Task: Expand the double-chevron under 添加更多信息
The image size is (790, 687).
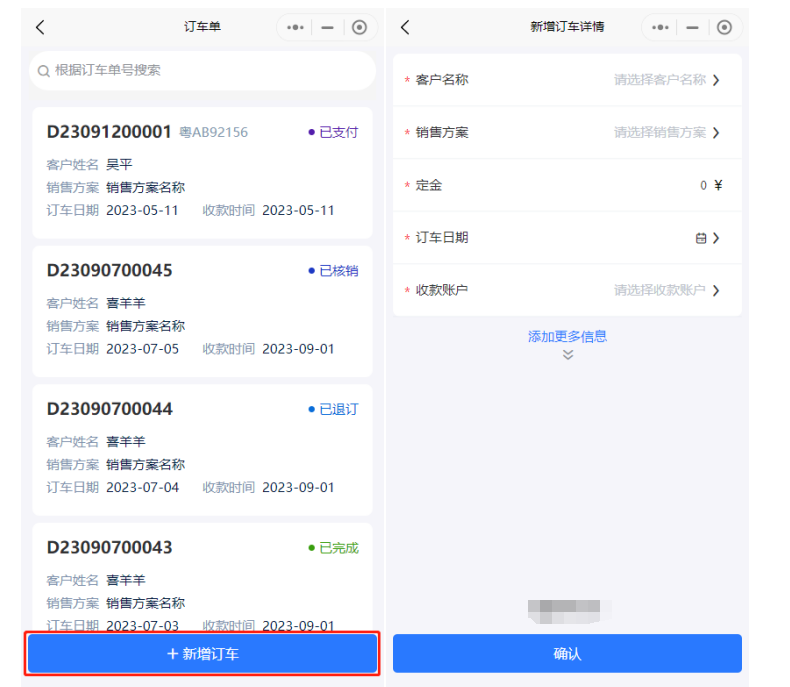Action: pyautogui.click(x=568, y=354)
